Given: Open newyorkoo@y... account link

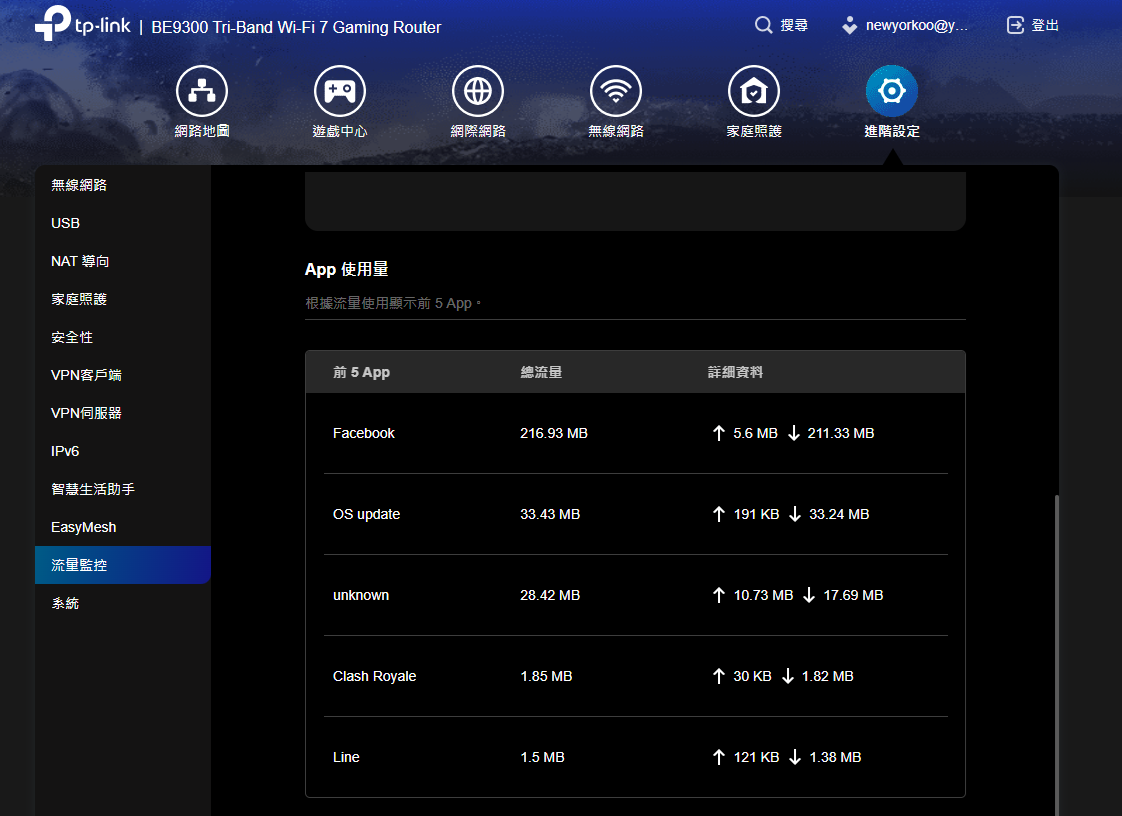Looking at the screenshot, I should pyautogui.click(x=917, y=25).
